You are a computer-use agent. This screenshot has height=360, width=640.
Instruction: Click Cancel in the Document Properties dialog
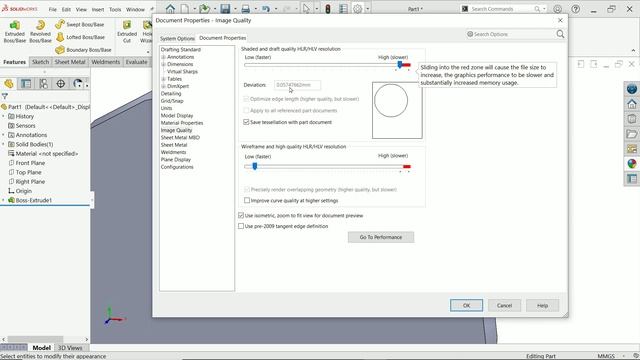(x=504, y=305)
